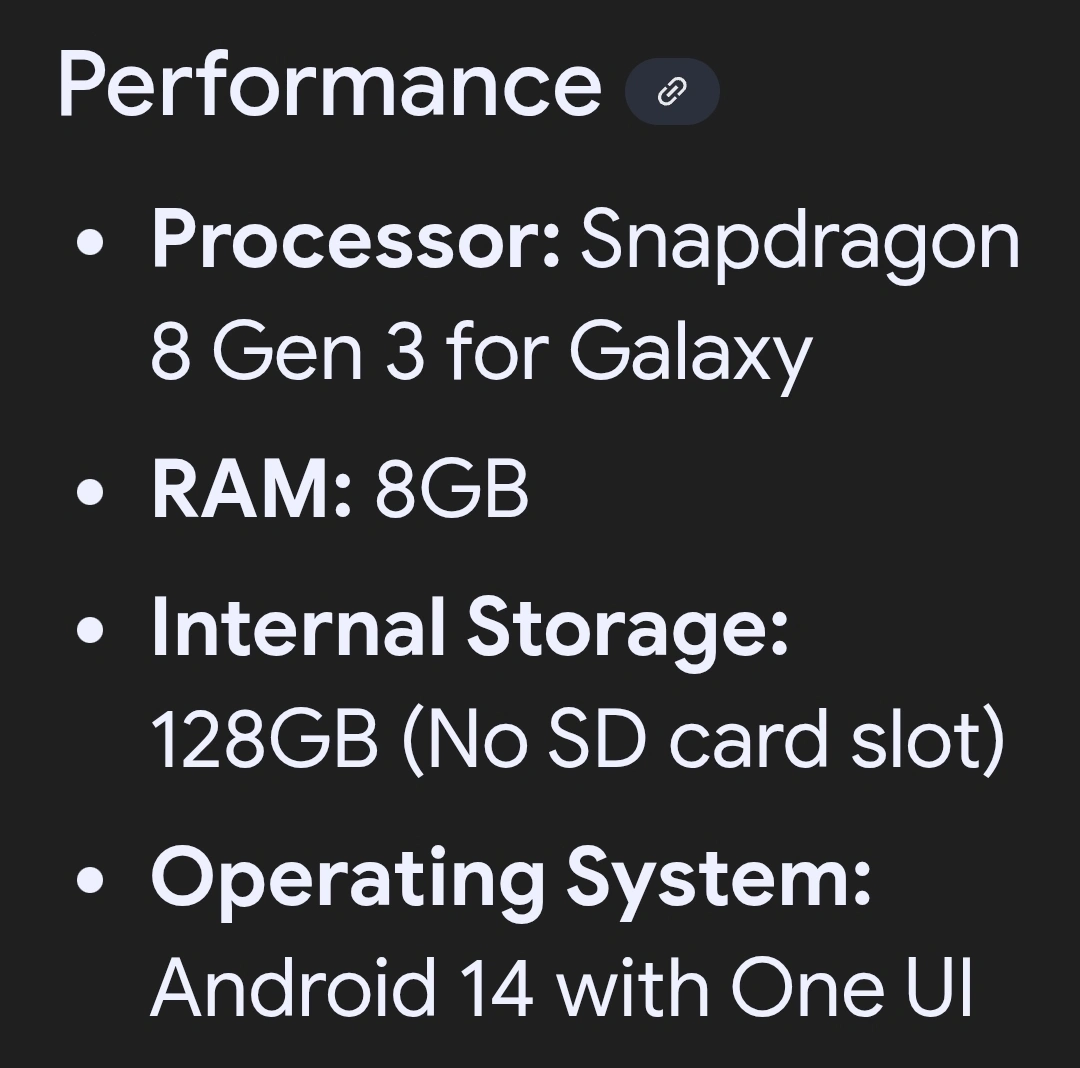Viewport: 1080px width, 1068px height.
Task: Click the word 'with' in Android line
Action: pos(631,988)
